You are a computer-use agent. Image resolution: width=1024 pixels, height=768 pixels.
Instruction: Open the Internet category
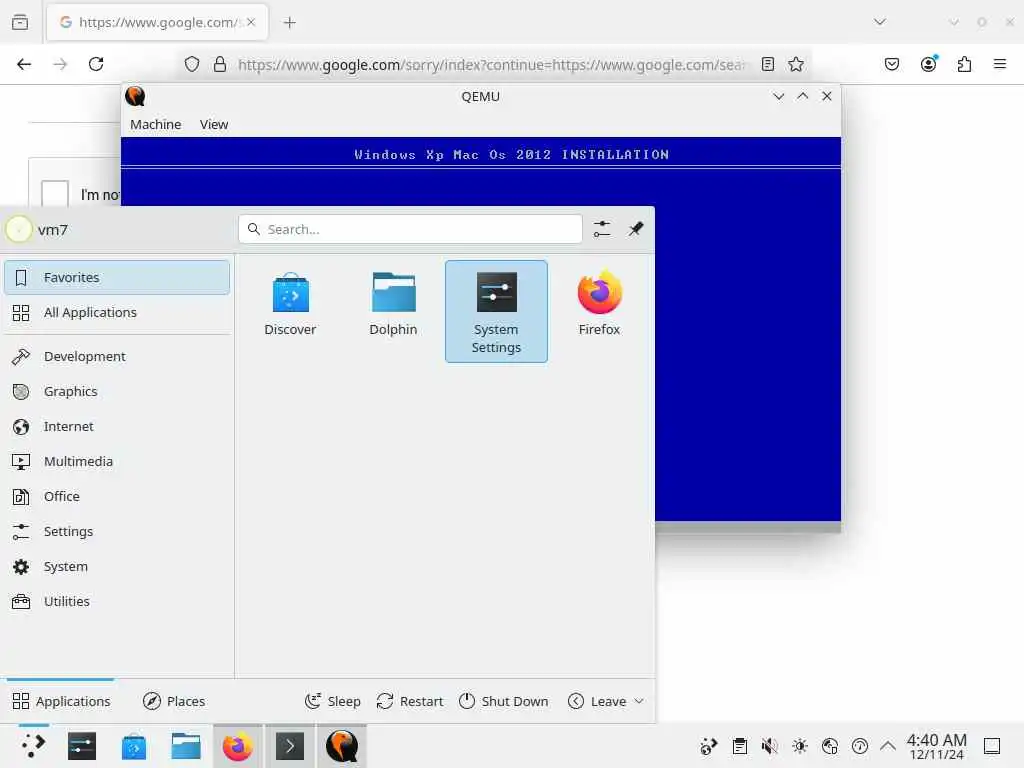117,426
